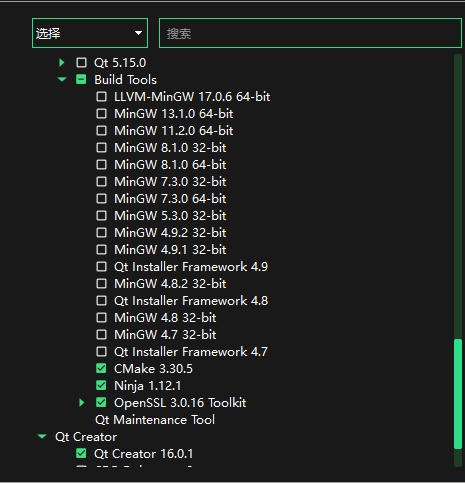Click the 搜索 search field
Viewport: 465px width, 483px height.
[310, 33]
